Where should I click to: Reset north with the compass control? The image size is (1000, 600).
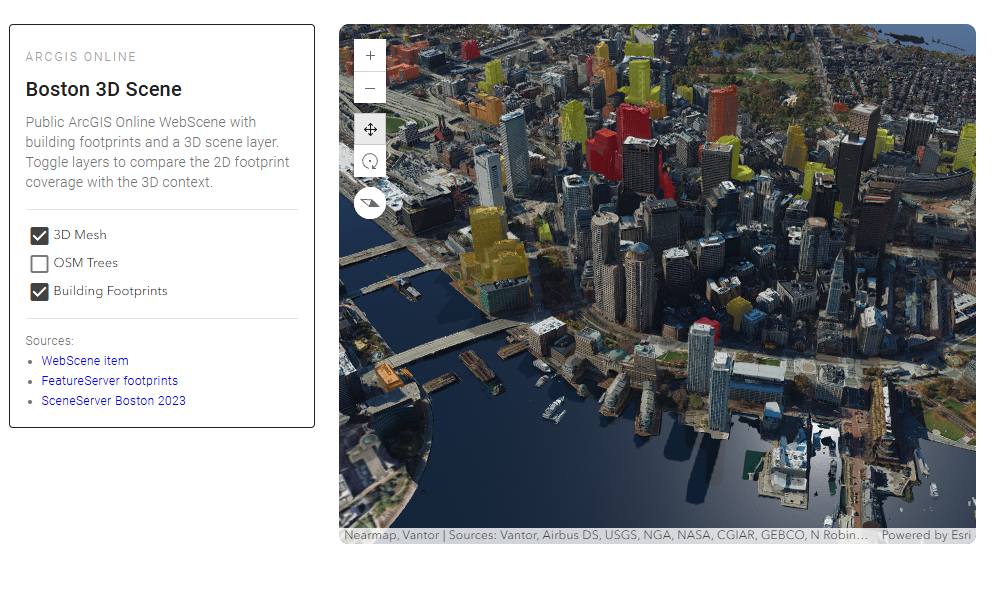click(x=370, y=203)
